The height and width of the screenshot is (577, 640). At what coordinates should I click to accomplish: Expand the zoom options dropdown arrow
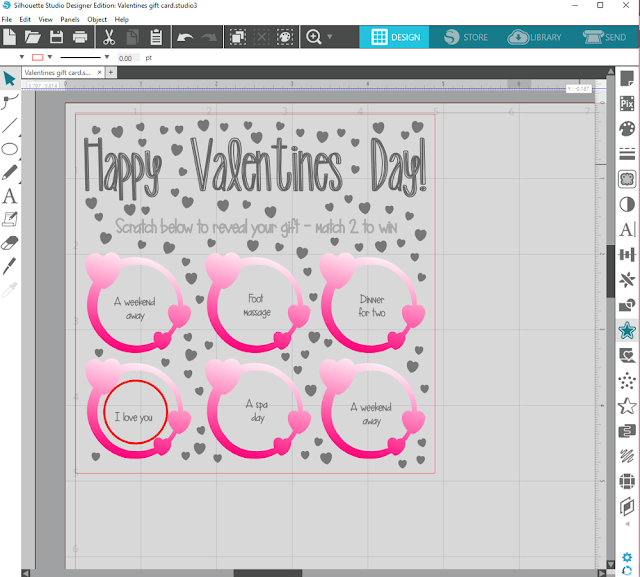(x=329, y=37)
